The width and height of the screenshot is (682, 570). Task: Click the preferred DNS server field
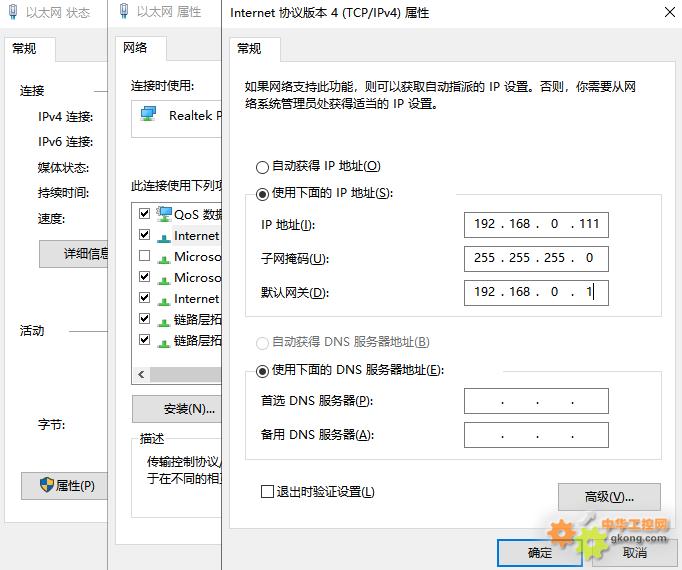tap(536, 401)
